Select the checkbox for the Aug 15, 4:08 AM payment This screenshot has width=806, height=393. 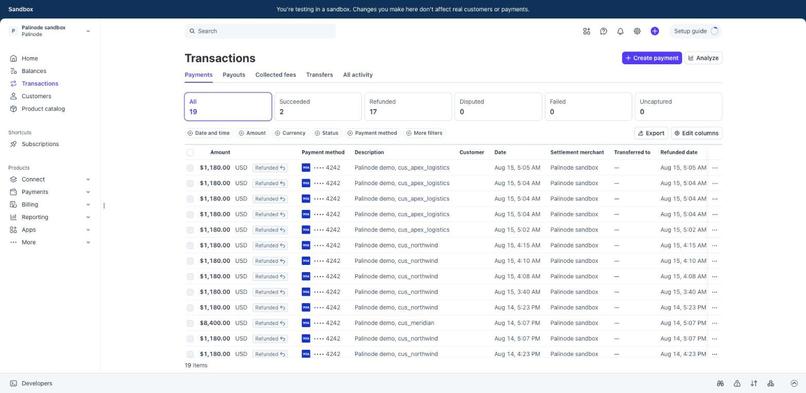190,276
